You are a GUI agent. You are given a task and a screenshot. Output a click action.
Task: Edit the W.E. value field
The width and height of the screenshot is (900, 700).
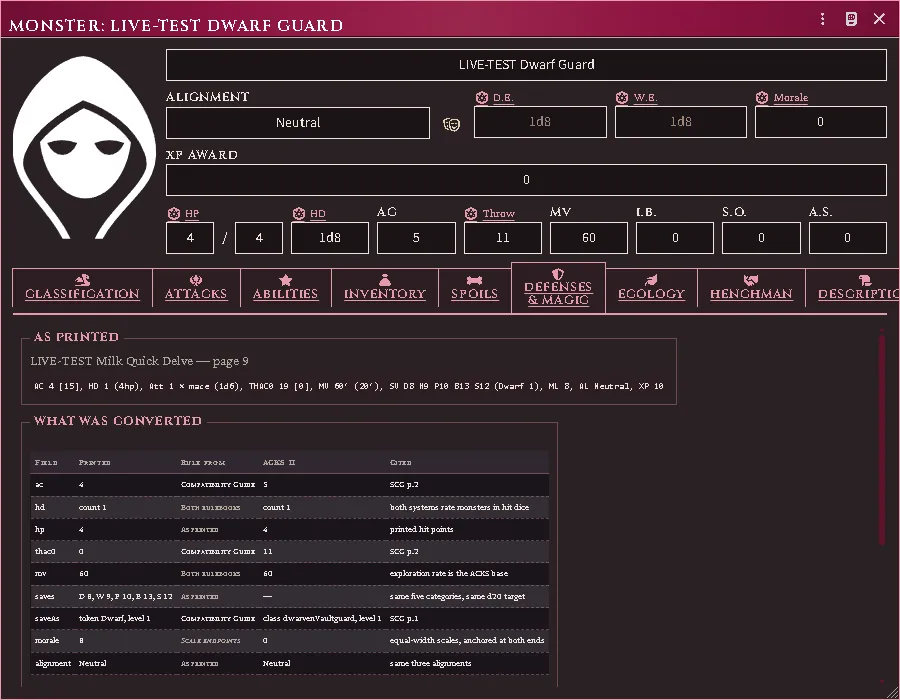click(x=681, y=122)
